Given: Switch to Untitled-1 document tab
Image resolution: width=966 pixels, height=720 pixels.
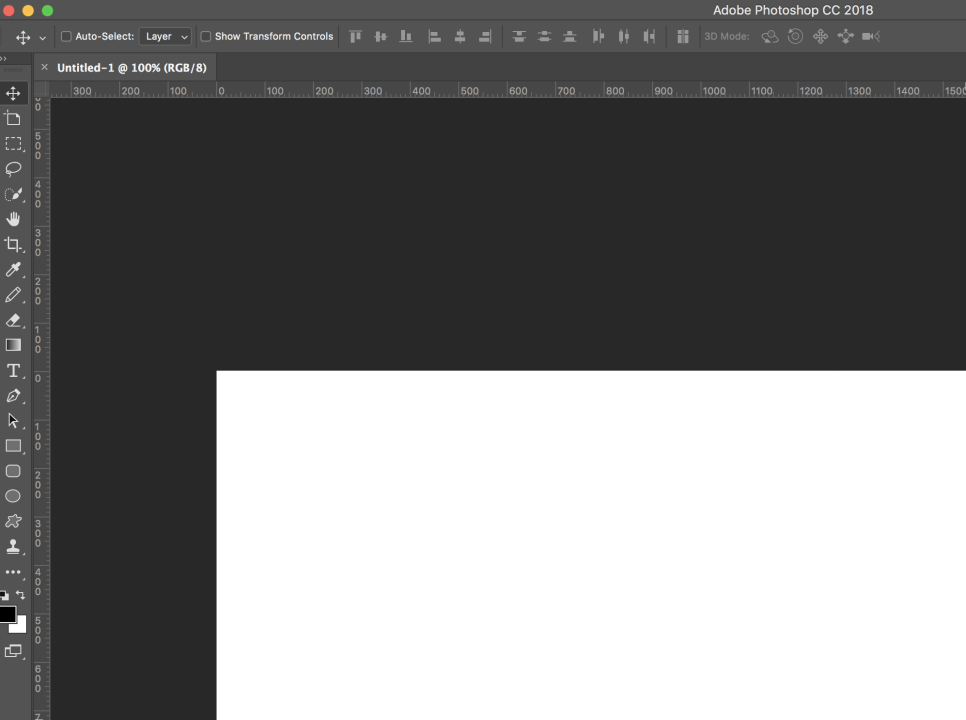Looking at the screenshot, I should click(131, 68).
